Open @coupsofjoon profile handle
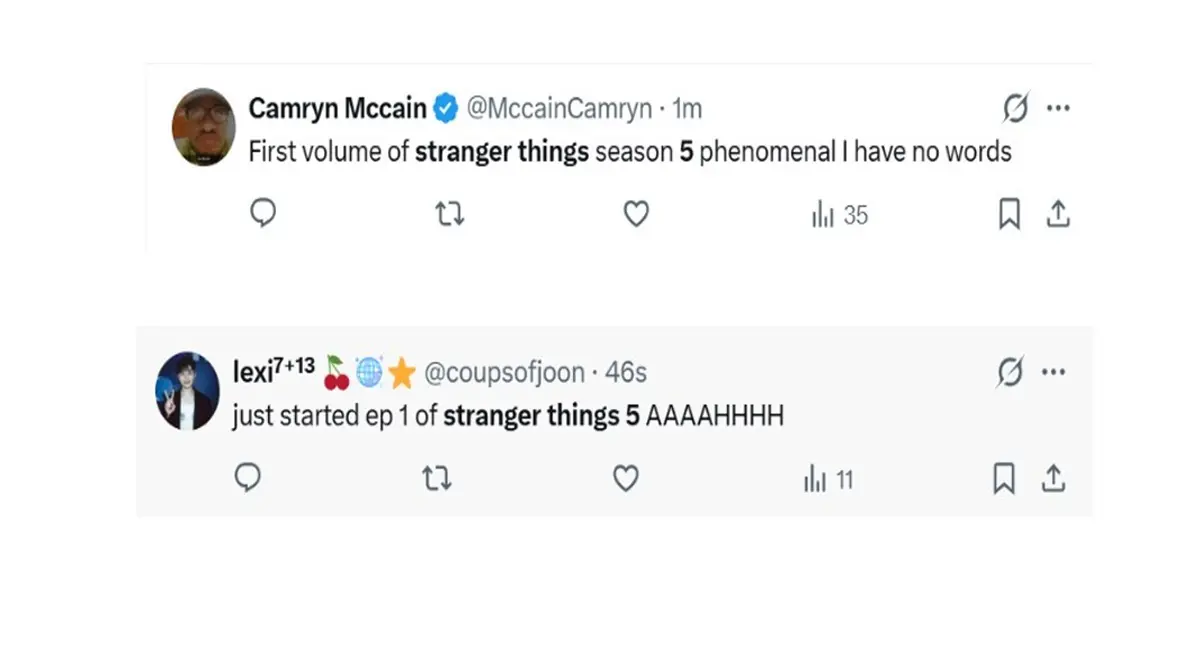1200x650 pixels. coord(505,373)
